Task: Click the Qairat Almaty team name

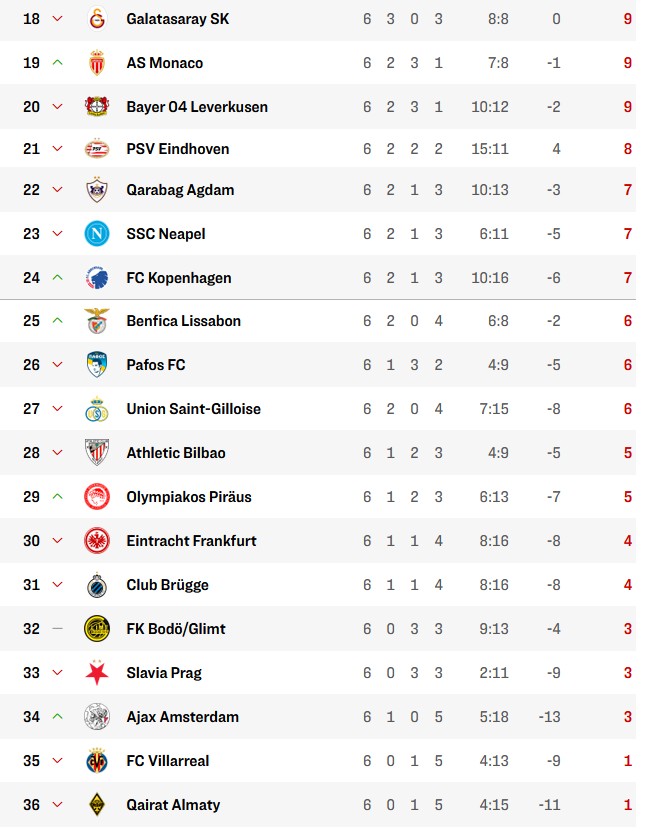Action: point(173,805)
